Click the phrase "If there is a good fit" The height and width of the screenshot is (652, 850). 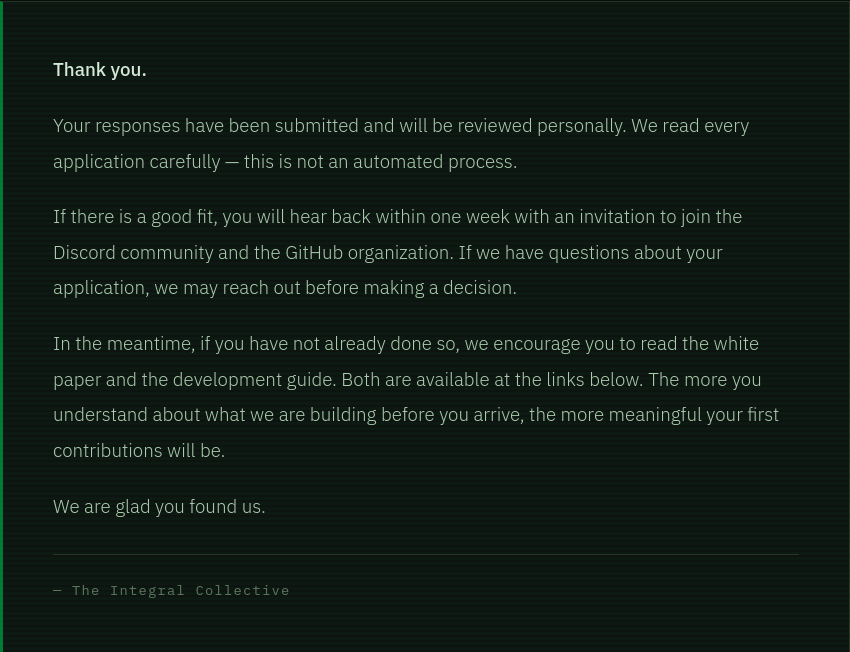coord(133,217)
